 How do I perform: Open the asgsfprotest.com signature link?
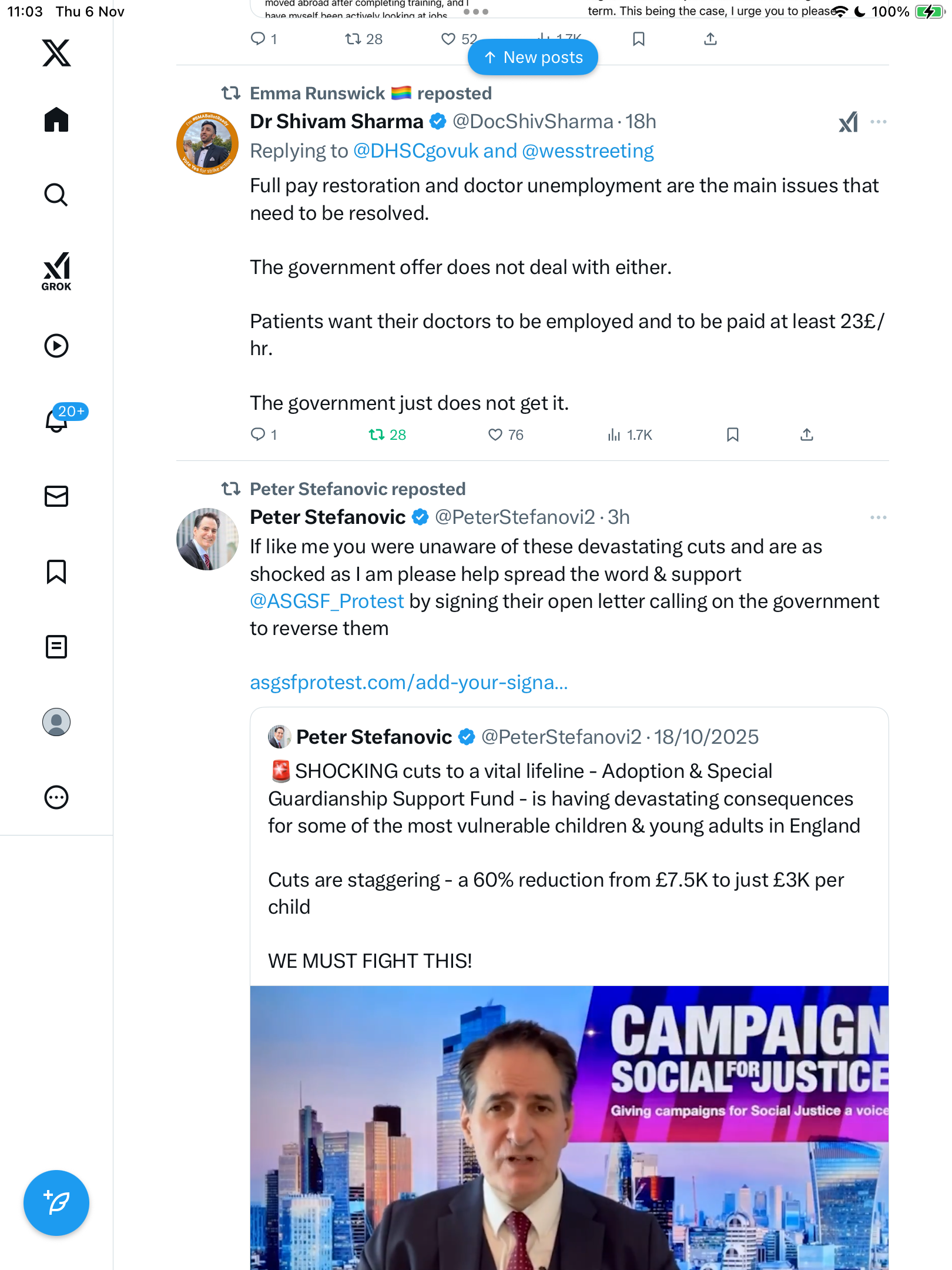(409, 683)
